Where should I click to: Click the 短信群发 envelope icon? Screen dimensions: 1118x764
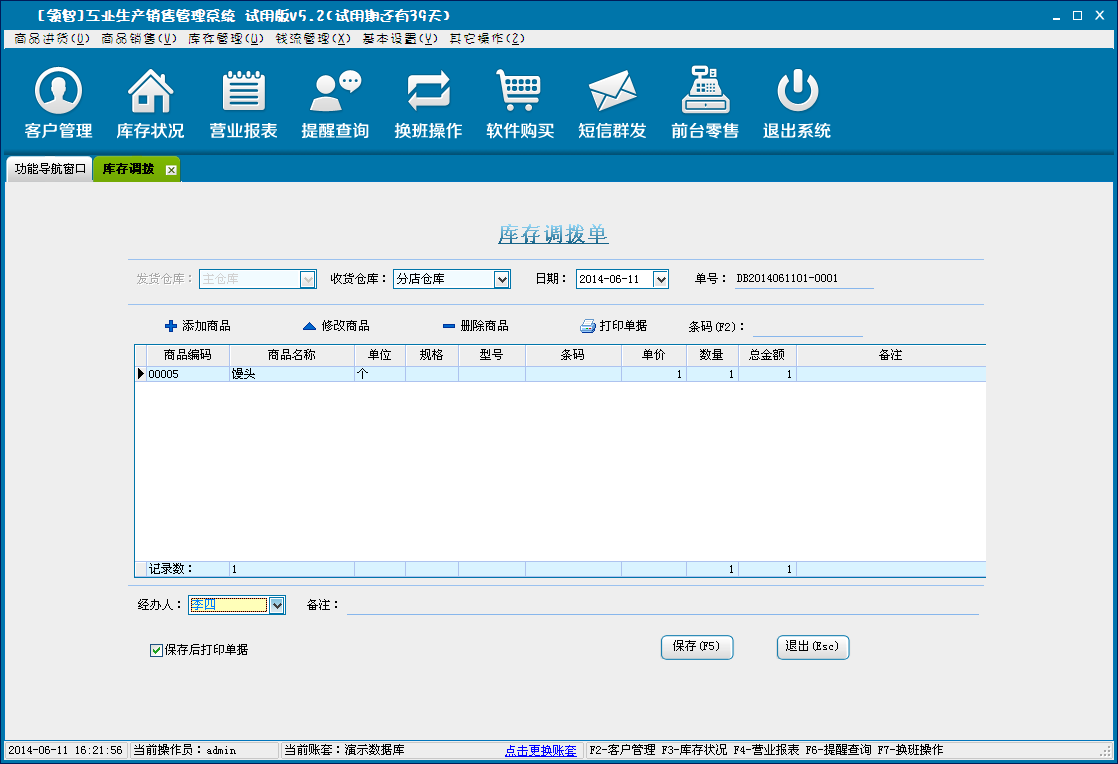[612, 92]
